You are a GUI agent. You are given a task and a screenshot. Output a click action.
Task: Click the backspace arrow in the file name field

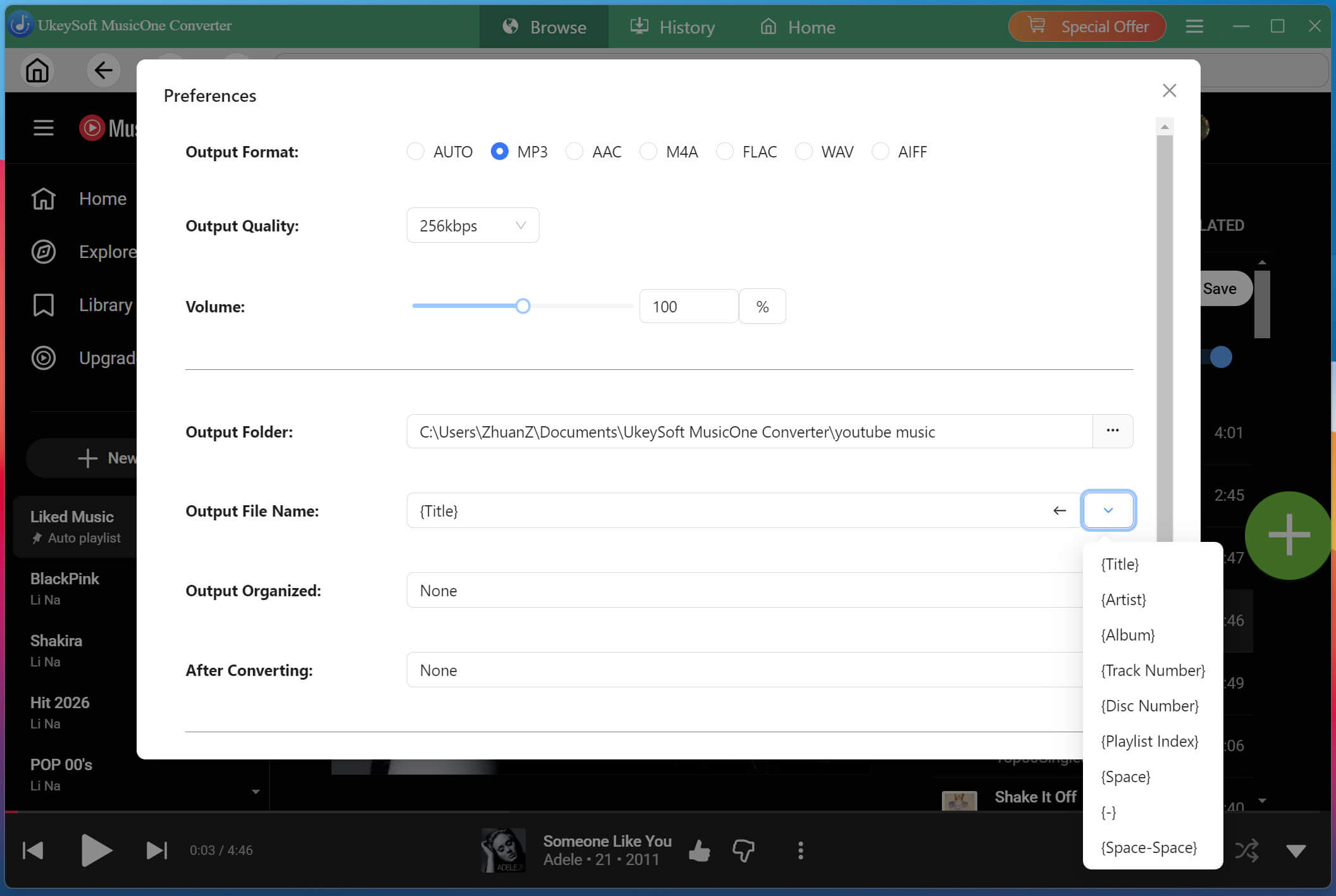[1060, 510]
